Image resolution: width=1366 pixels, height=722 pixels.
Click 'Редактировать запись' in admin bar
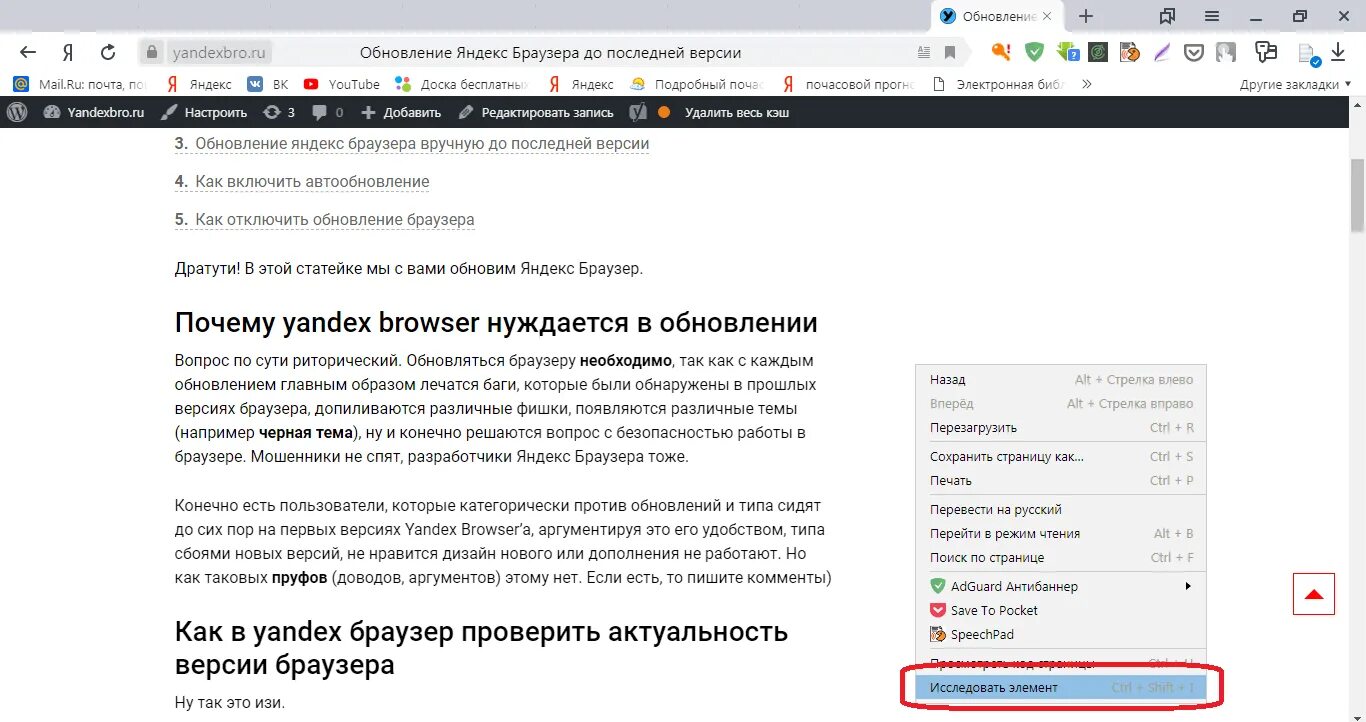(536, 112)
